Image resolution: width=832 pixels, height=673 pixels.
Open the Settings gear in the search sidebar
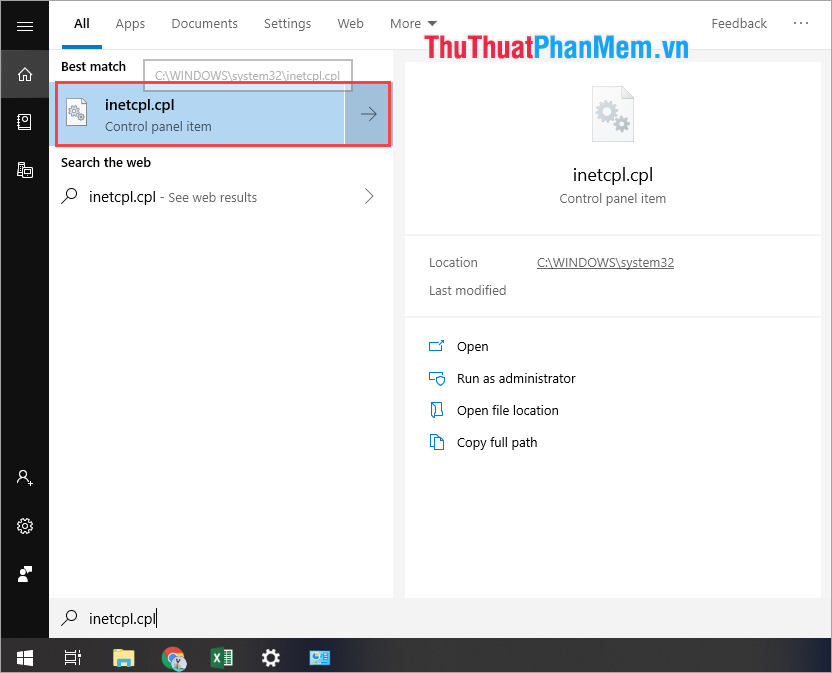pyautogui.click(x=24, y=525)
